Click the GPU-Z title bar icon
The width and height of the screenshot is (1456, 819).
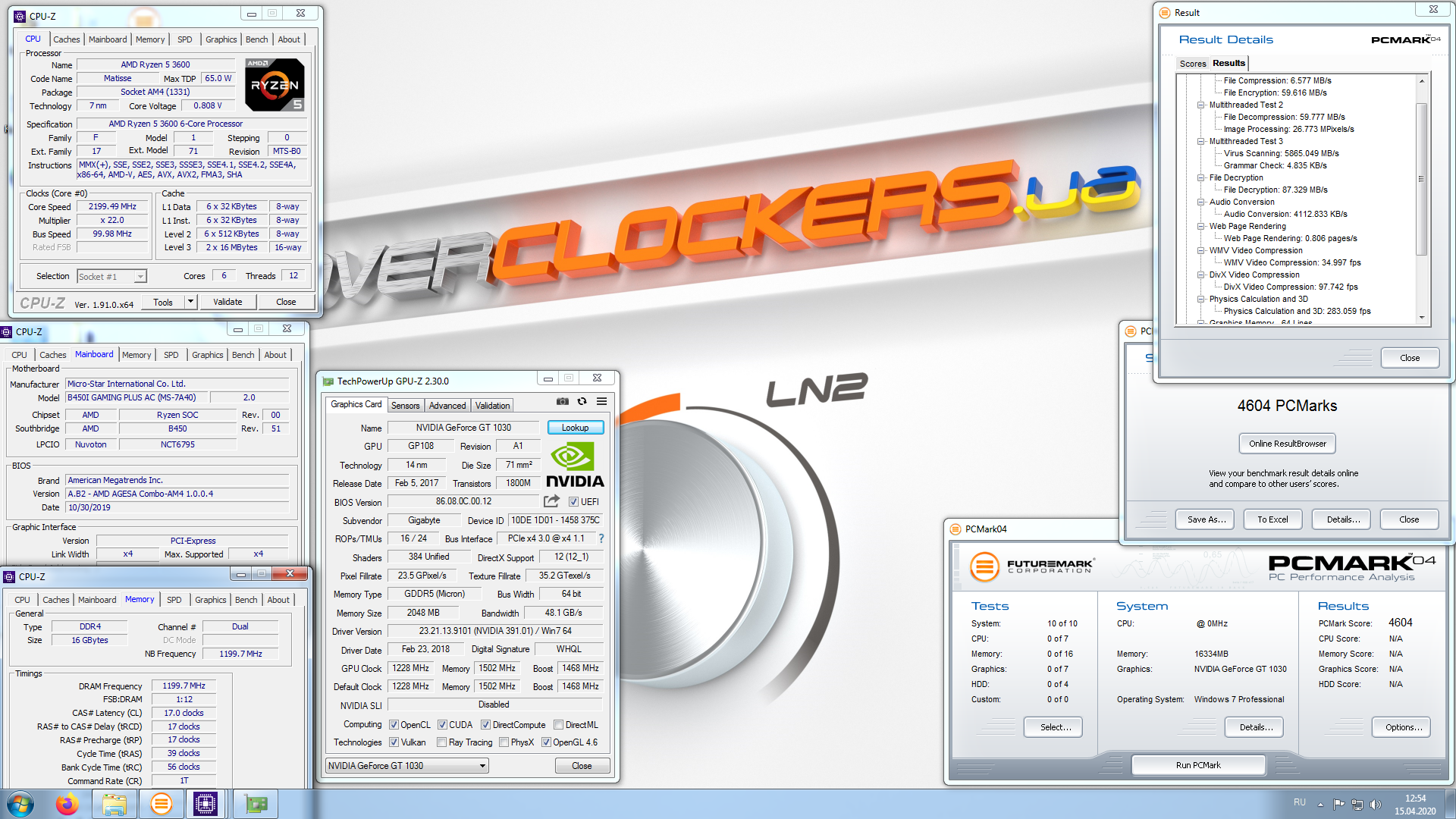coord(328,381)
